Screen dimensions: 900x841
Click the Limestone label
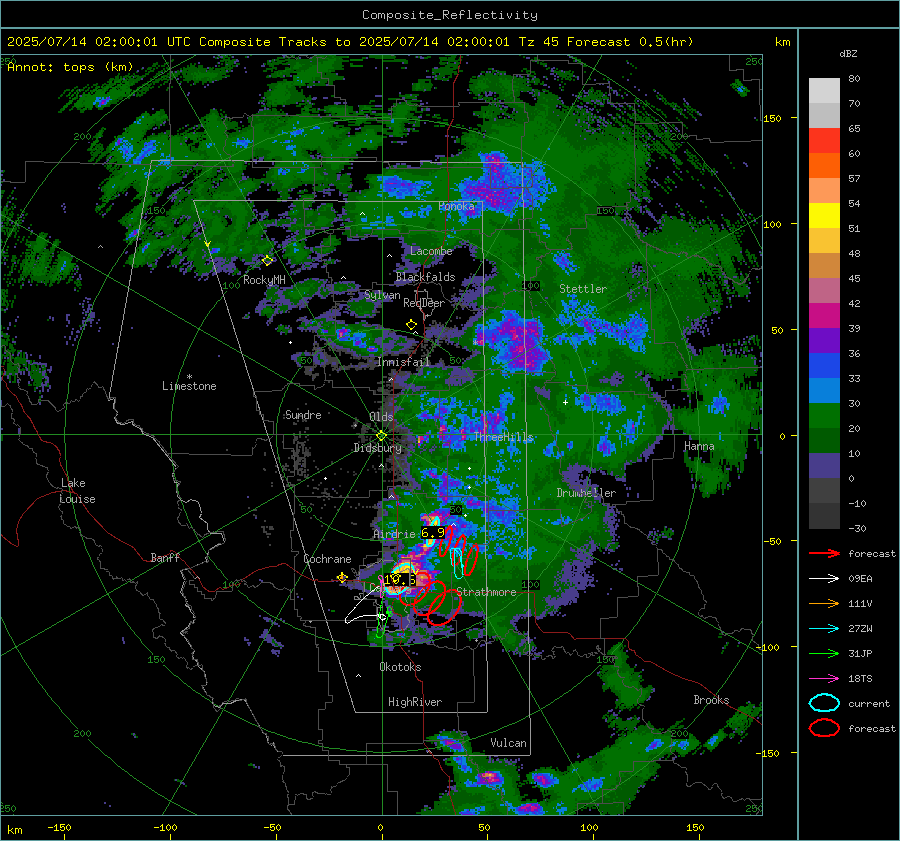[x=189, y=386]
